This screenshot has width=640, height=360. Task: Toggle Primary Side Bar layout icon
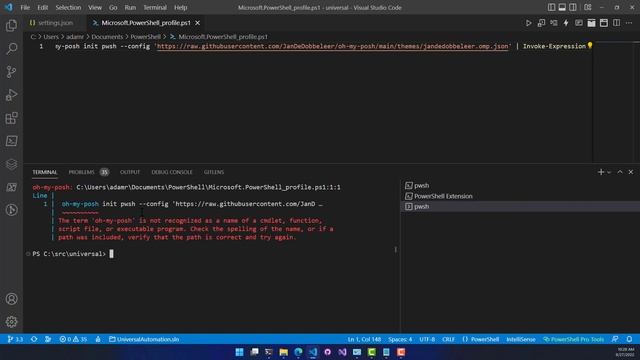[x=551, y=7]
